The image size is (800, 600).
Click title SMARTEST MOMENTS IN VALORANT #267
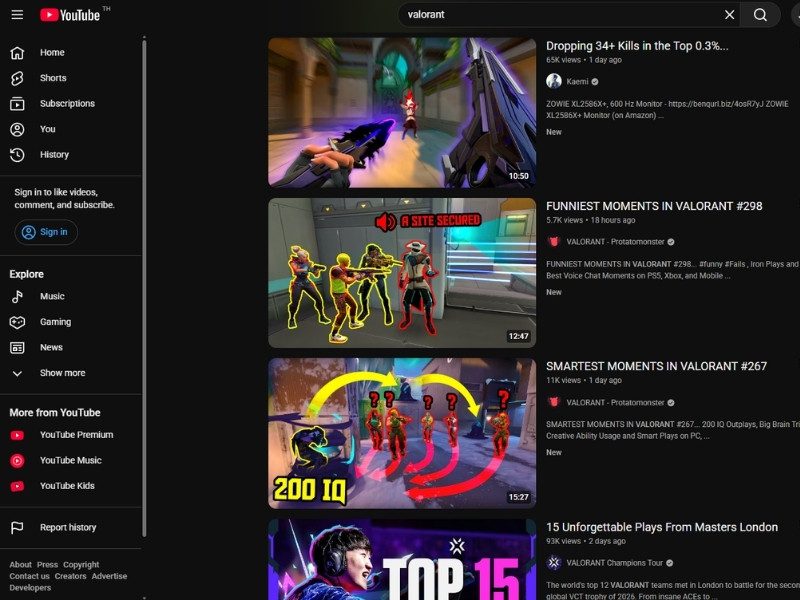(x=656, y=366)
